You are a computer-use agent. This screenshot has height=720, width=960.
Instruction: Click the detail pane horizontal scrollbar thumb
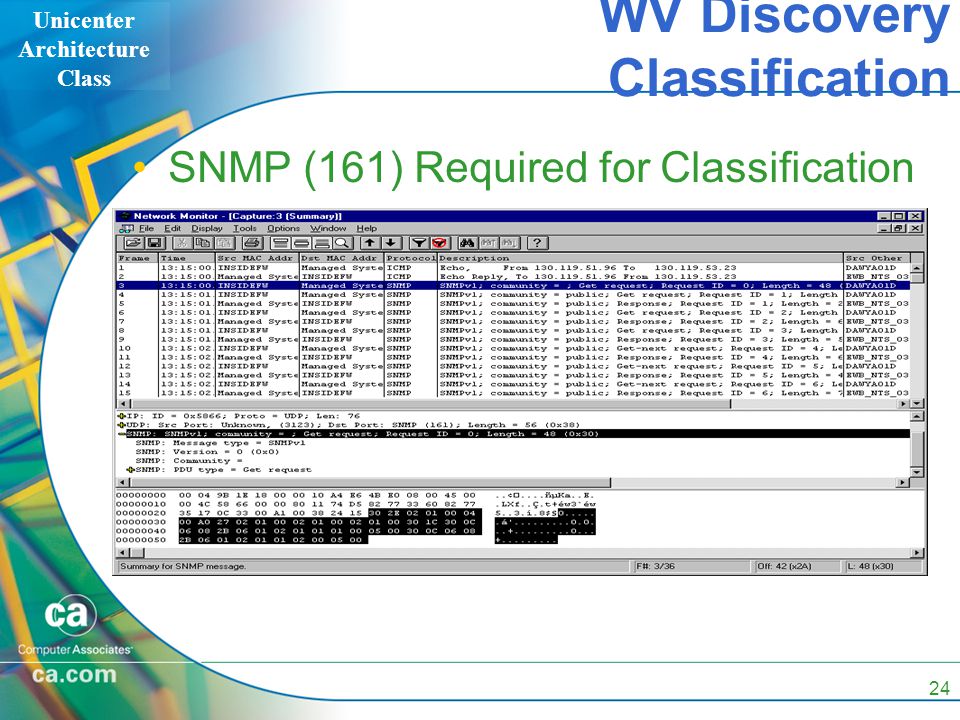click(371, 482)
